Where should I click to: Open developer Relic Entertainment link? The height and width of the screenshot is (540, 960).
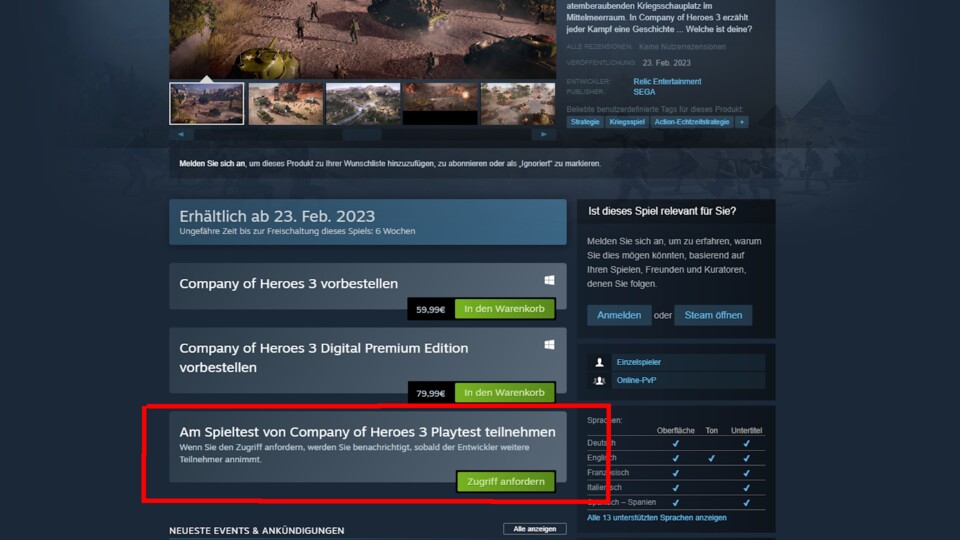click(x=667, y=81)
